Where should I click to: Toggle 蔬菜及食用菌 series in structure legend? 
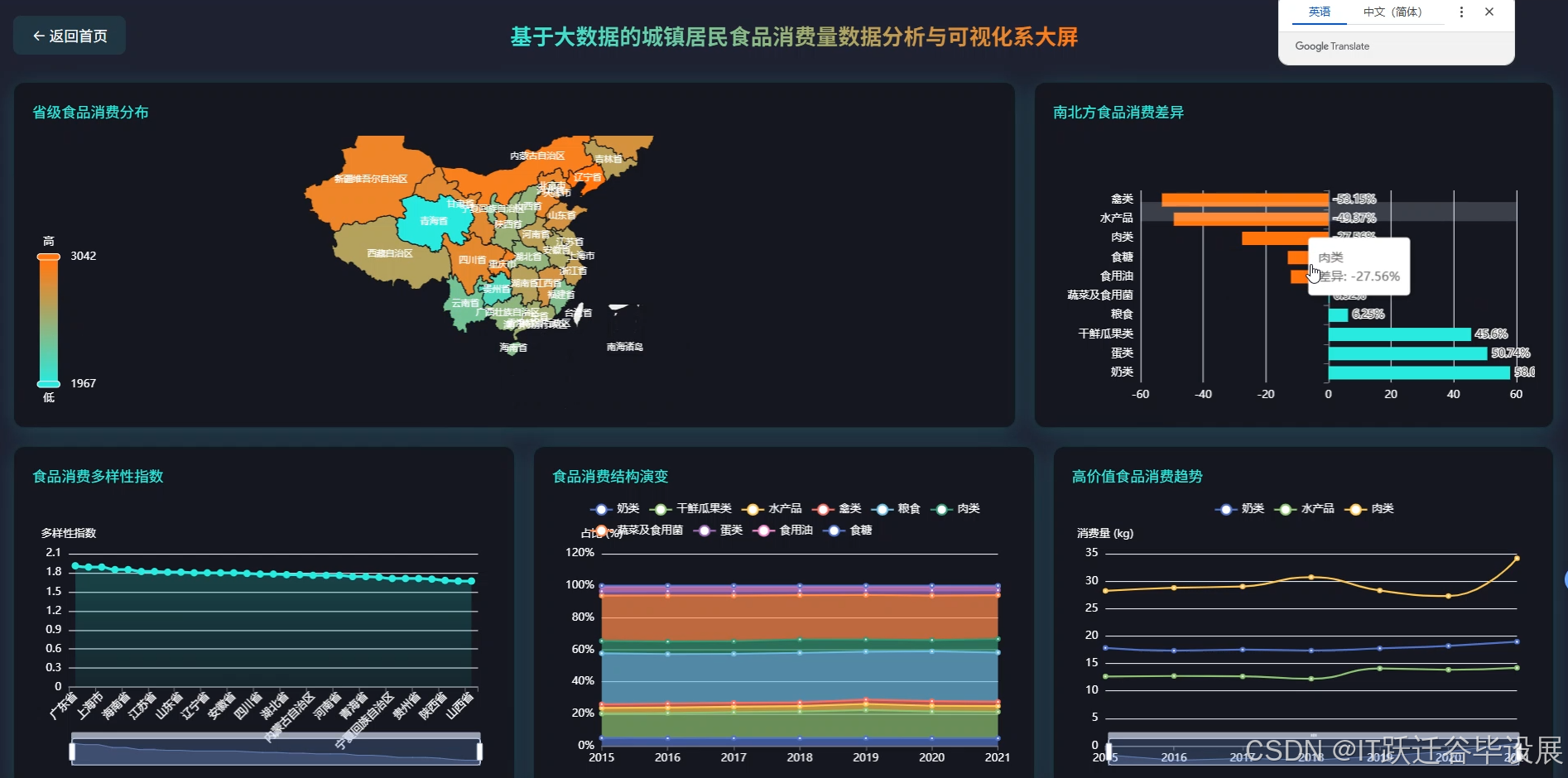click(x=637, y=530)
